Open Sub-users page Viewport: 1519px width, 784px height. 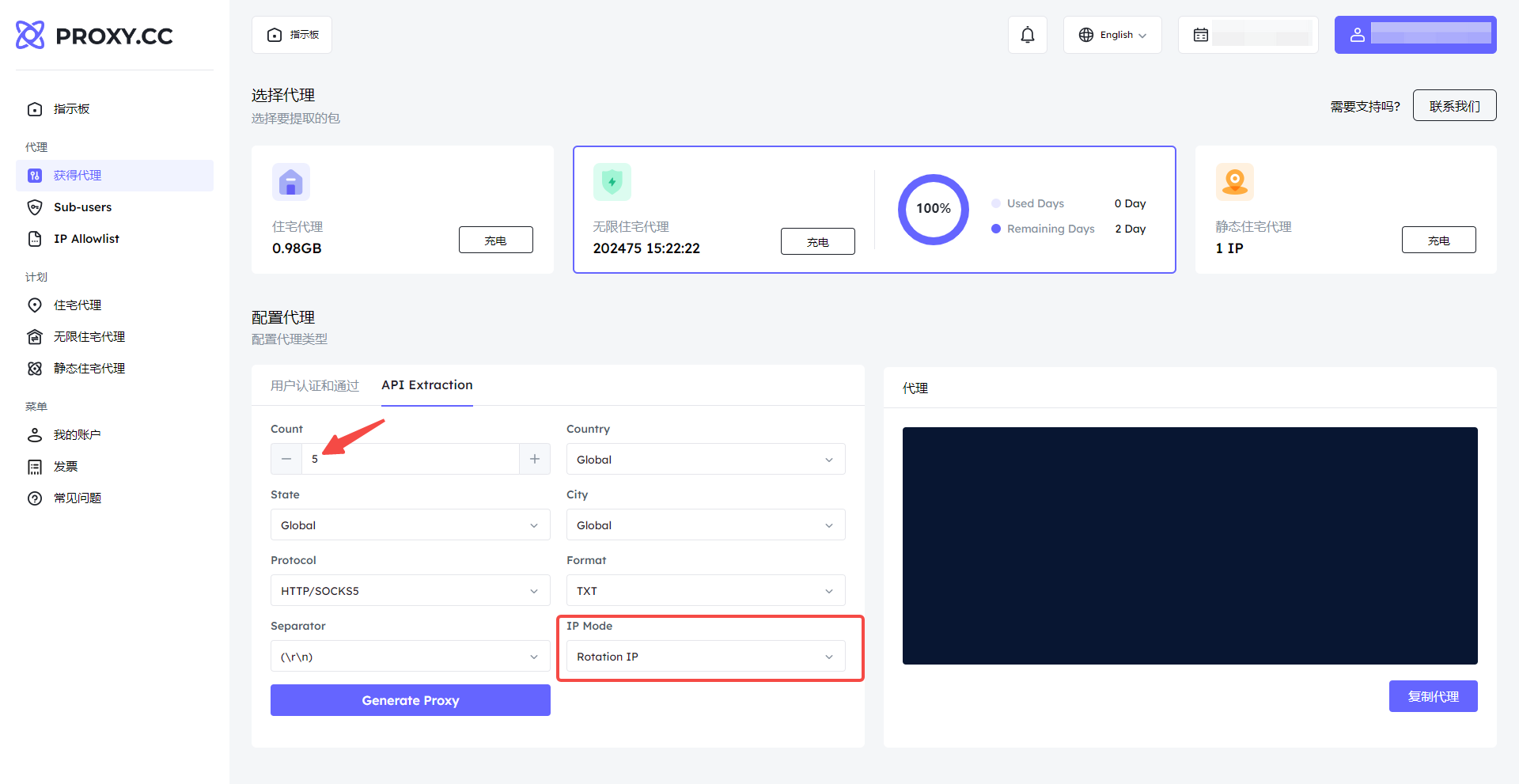click(115, 207)
